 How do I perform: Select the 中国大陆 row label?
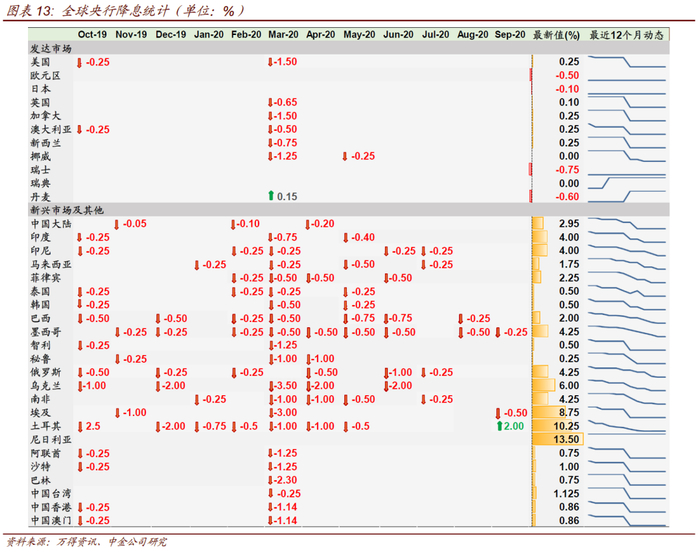coord(51,224)
